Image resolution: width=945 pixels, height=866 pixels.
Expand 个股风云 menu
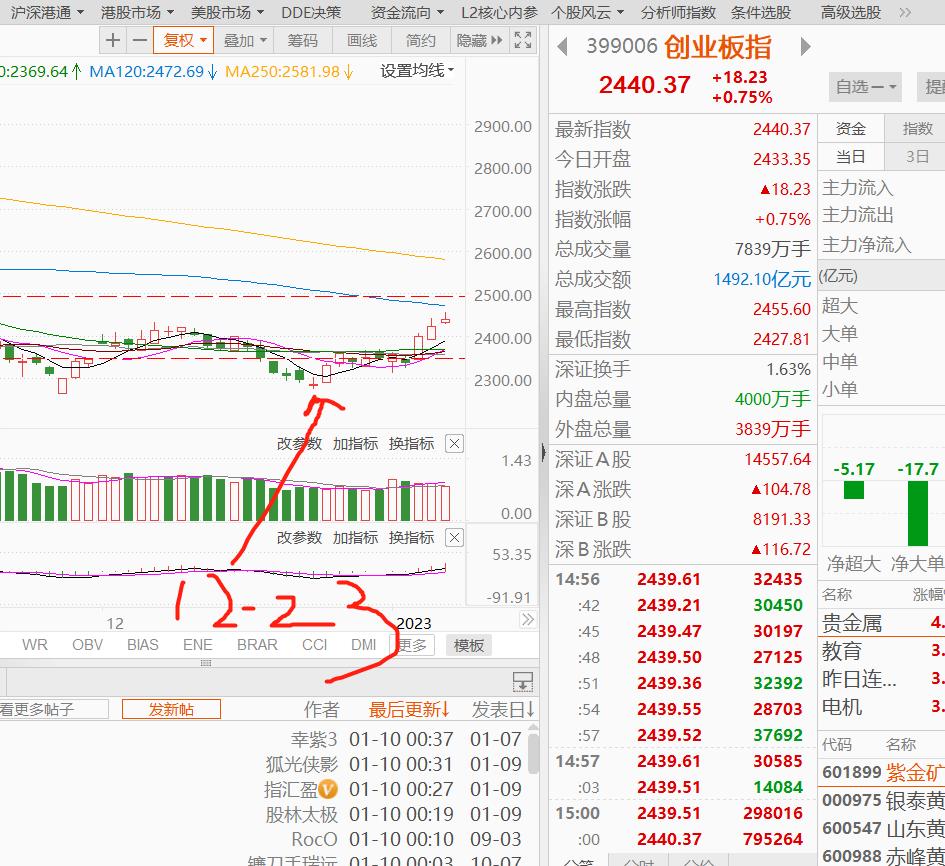(587, 12)
